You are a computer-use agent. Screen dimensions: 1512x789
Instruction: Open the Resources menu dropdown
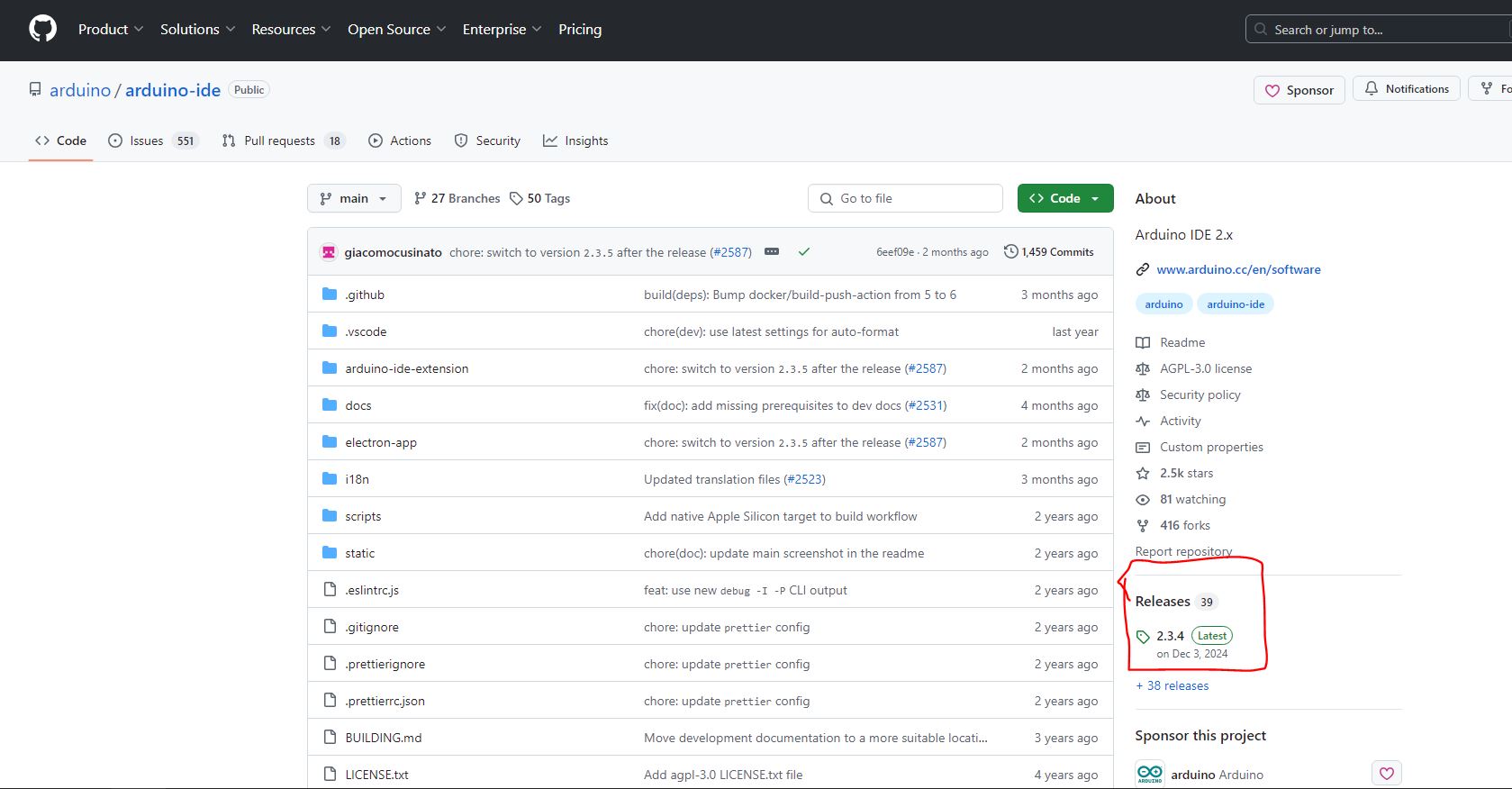(292, 29)
